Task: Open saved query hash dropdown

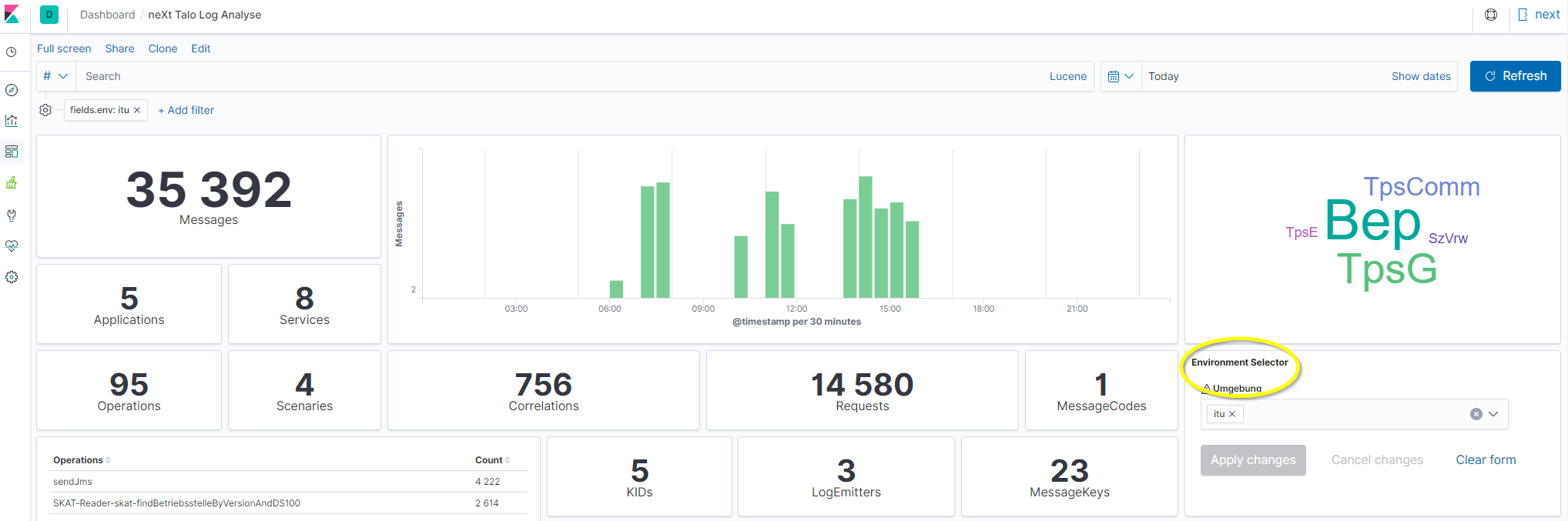Action: click(x=55, y=76)
